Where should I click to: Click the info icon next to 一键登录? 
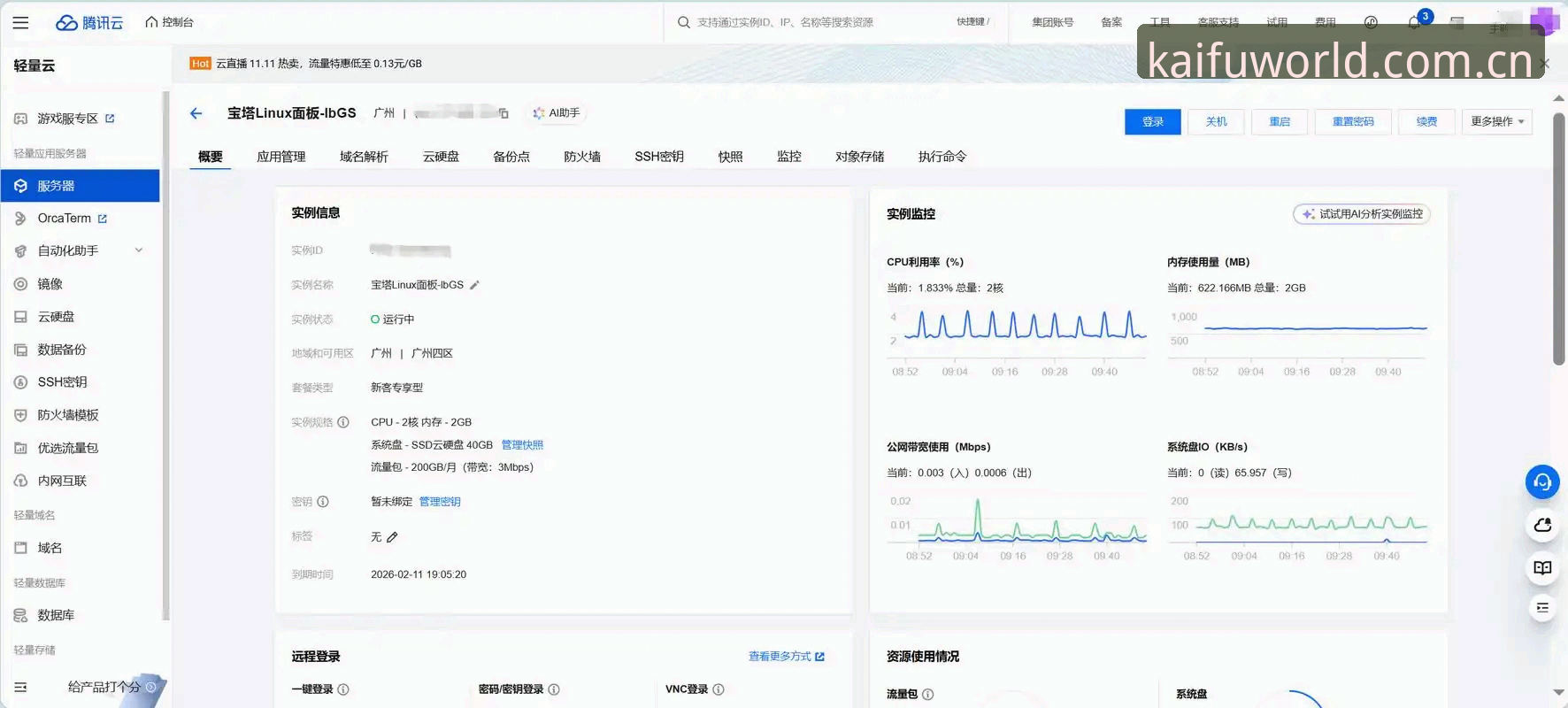coord(343,689)
